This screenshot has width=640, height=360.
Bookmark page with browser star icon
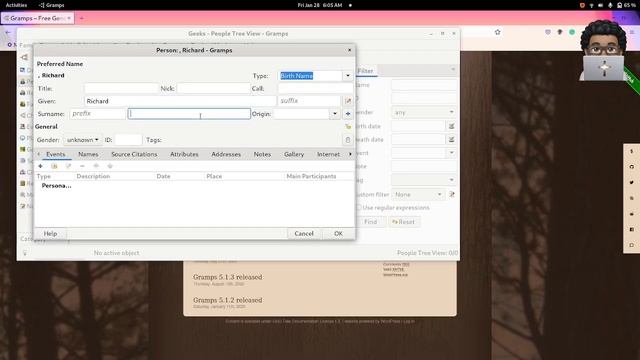pos(498,32)
